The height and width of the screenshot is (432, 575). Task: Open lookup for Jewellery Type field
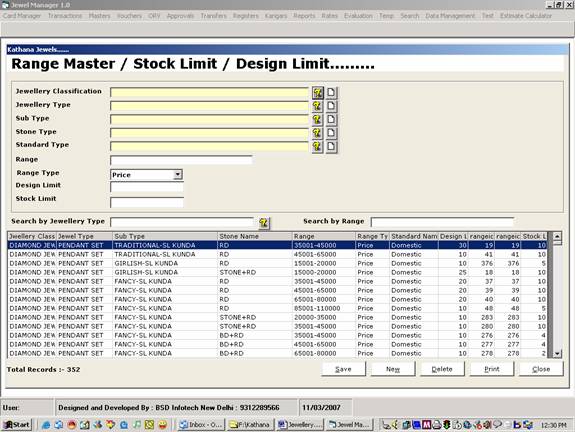tap(318, 106)
